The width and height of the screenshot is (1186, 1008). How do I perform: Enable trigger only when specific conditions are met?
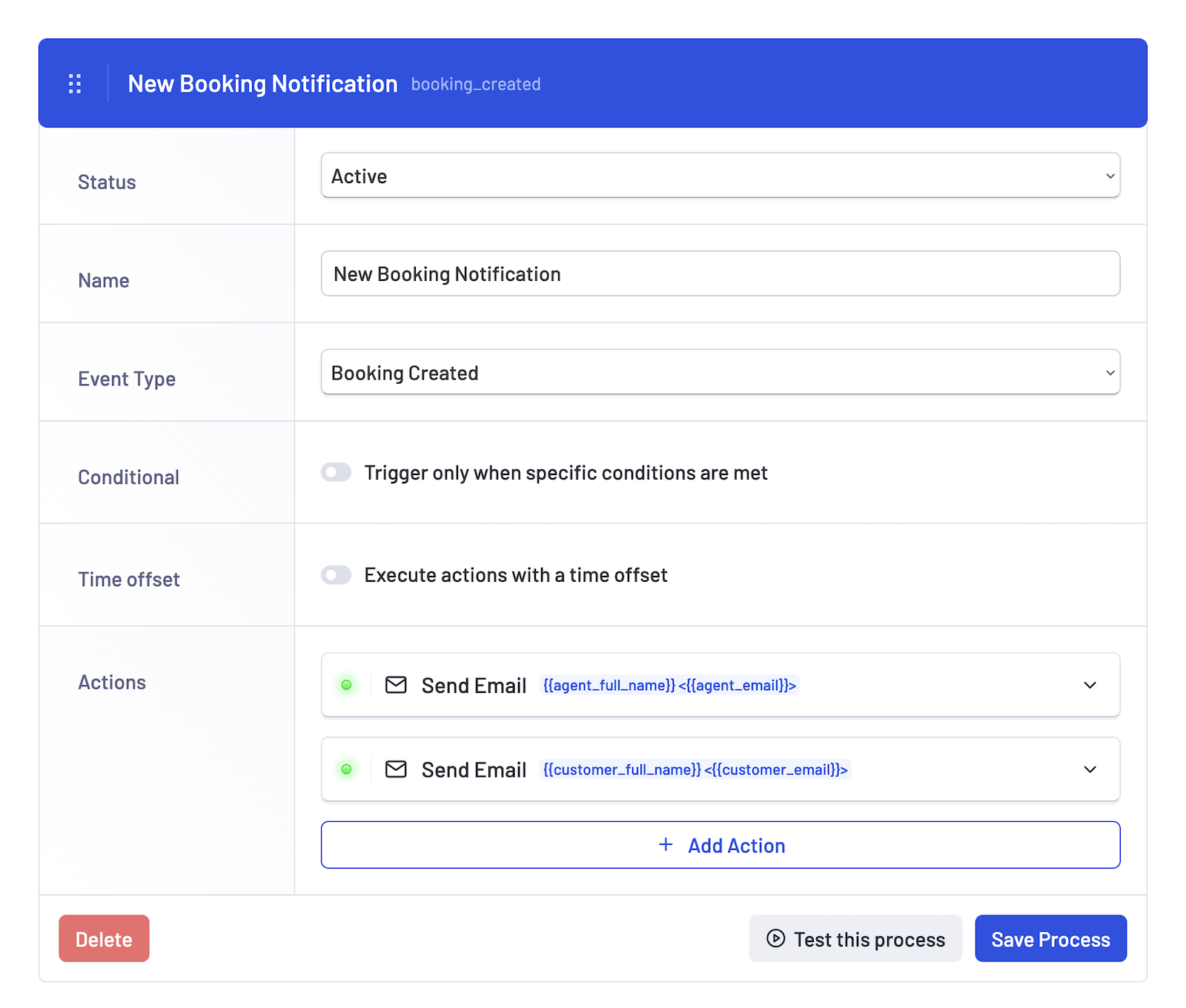336,472
